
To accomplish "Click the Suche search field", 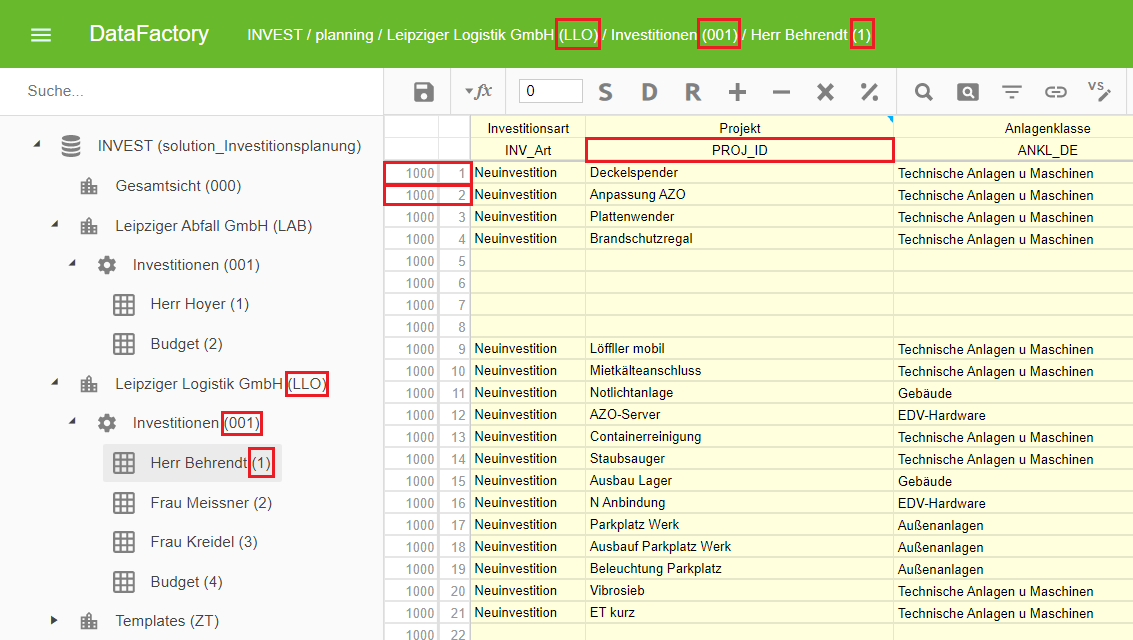I will (x=190, y=91).
